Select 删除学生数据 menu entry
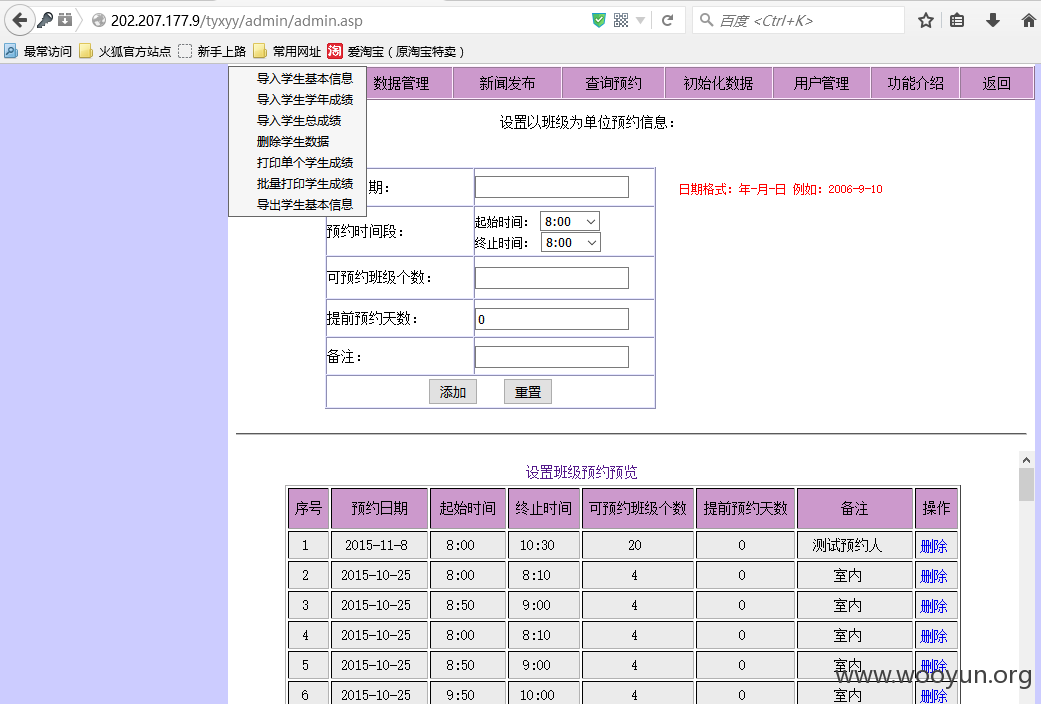This screenshot has height=704, width=1041. tap(293, 141)
